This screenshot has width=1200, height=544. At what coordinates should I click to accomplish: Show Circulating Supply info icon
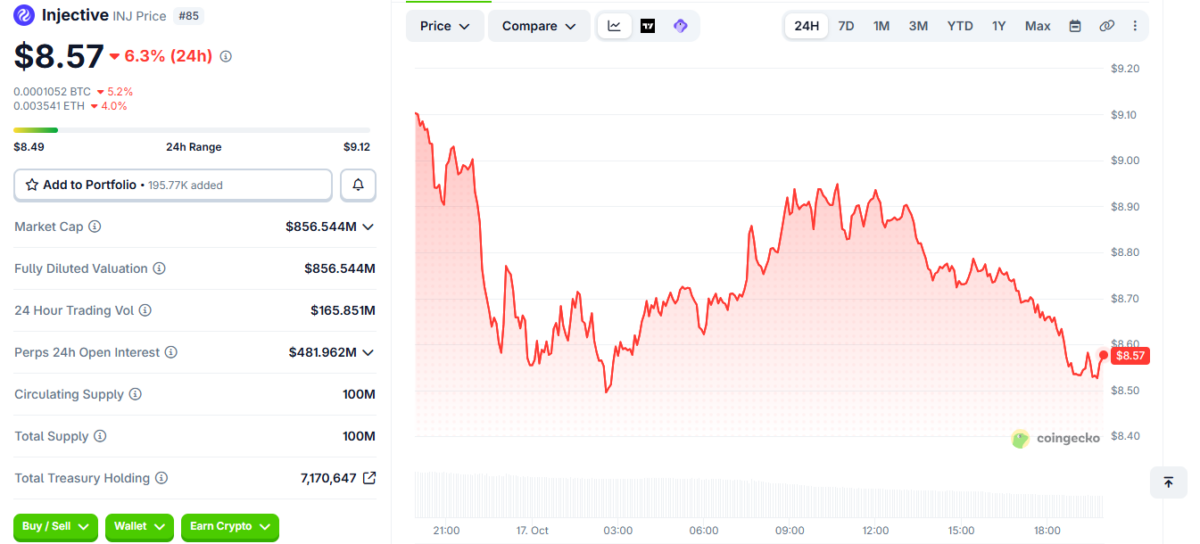pos(135,395)
